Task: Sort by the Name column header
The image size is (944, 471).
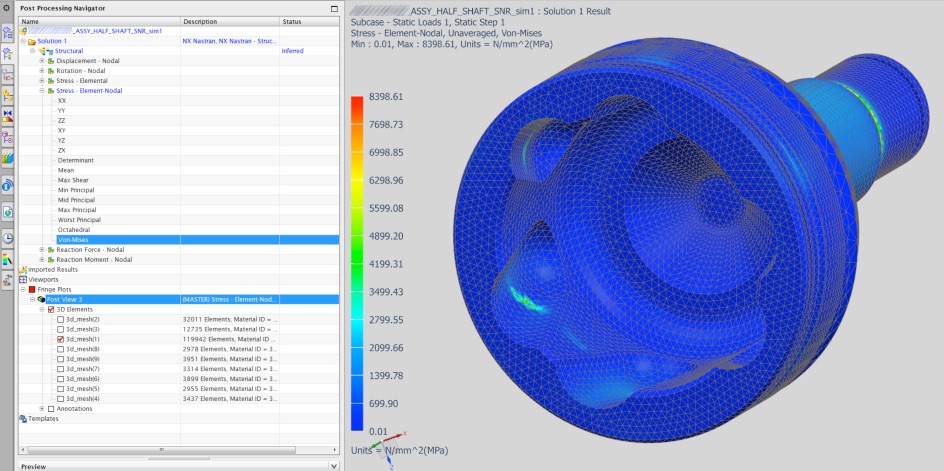Action: pyautogui.click(x=99, y=22)
